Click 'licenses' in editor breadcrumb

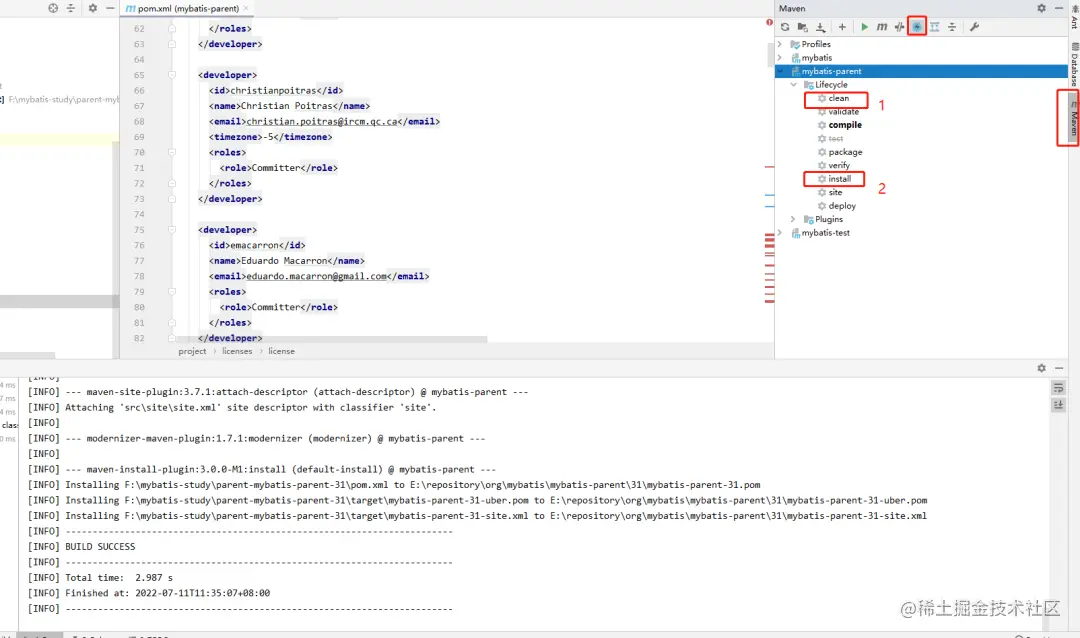click(x=237, y=351)
